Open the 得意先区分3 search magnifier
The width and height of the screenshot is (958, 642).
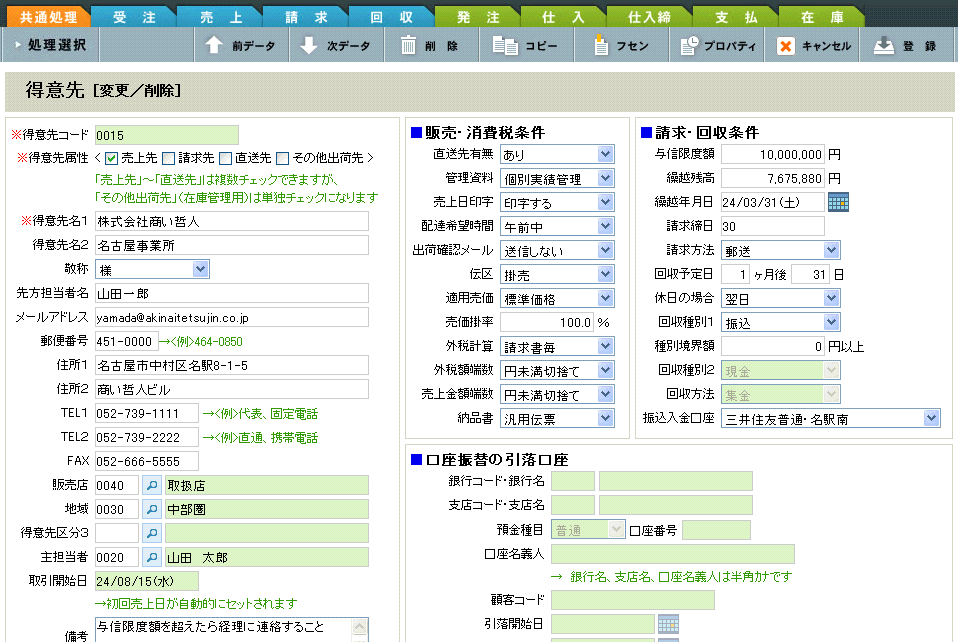pyautogui.click(x=152, y=533)
